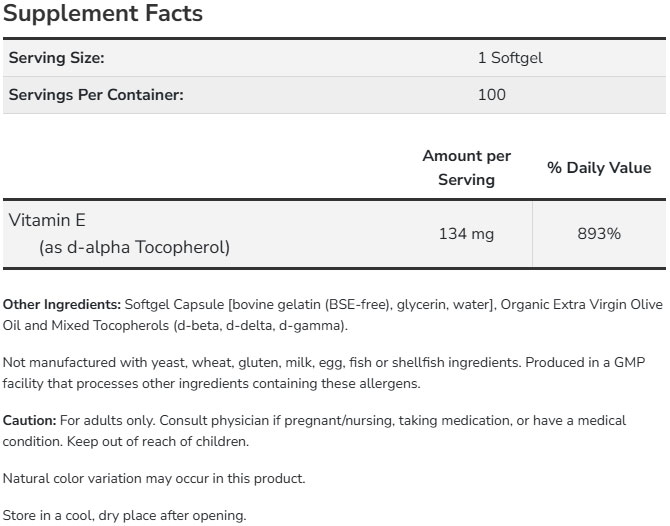Screen dimensions: 670x526
Task: Select the 100 servings value
Action: (x=492, y=95)
